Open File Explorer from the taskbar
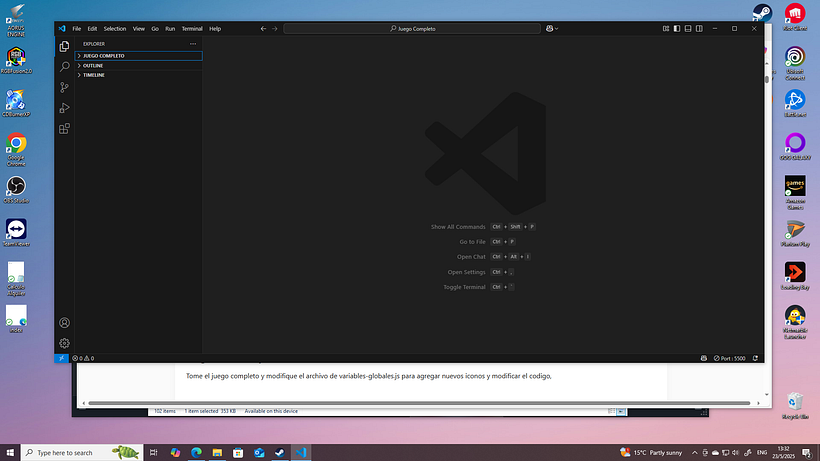Image resolution: width=820 pixels, height=461 pixels. coord(217,453)
